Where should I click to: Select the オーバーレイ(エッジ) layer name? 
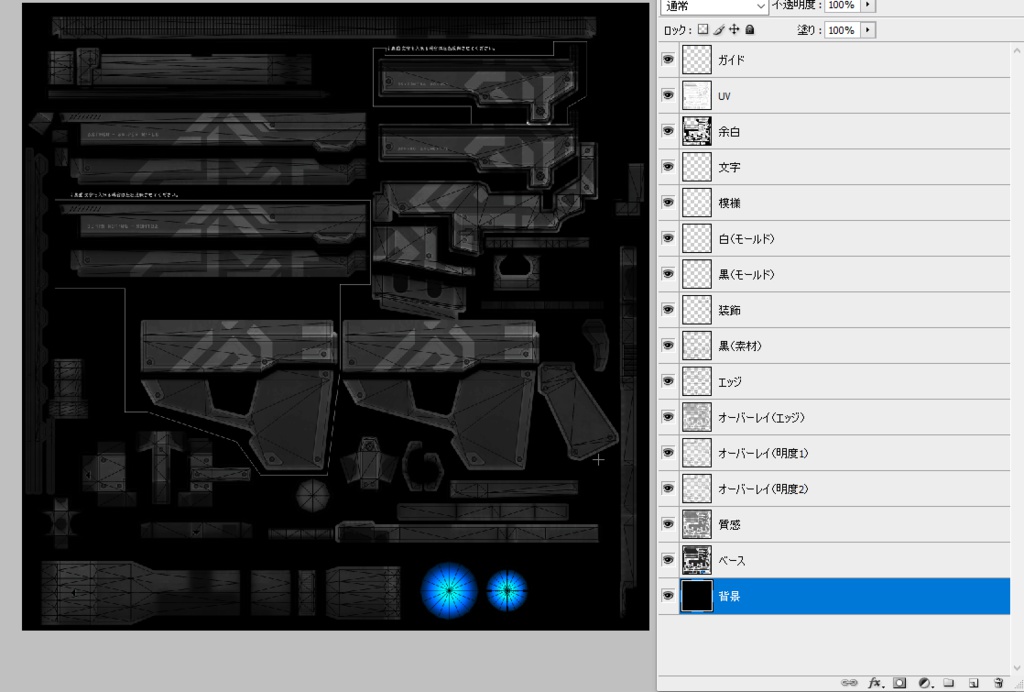coord(761,417)
